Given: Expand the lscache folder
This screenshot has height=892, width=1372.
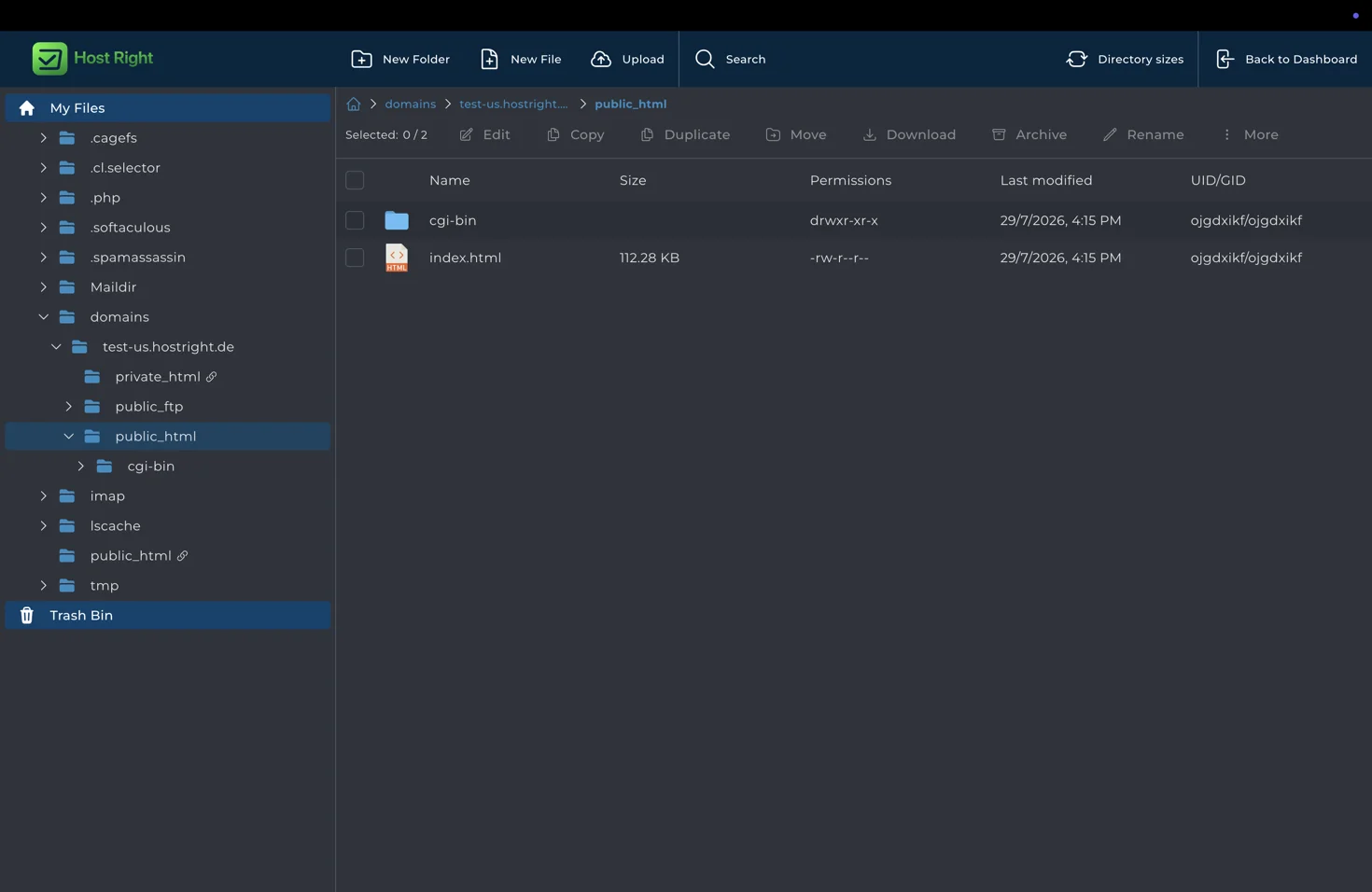Looking at the screenshot, I should [x=43, y=526].
